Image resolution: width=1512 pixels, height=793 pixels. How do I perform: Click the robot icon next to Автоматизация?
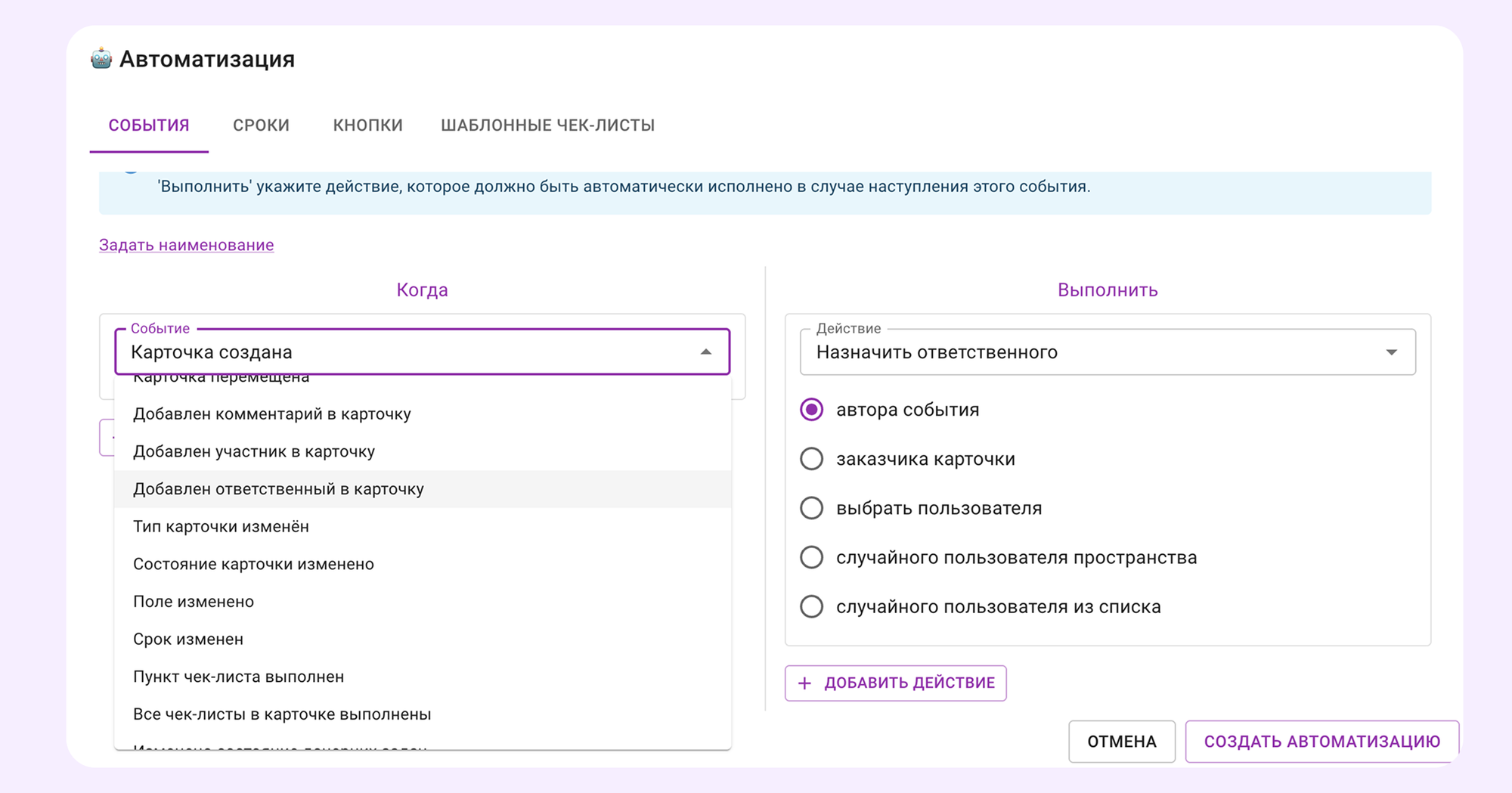point(100,57)
